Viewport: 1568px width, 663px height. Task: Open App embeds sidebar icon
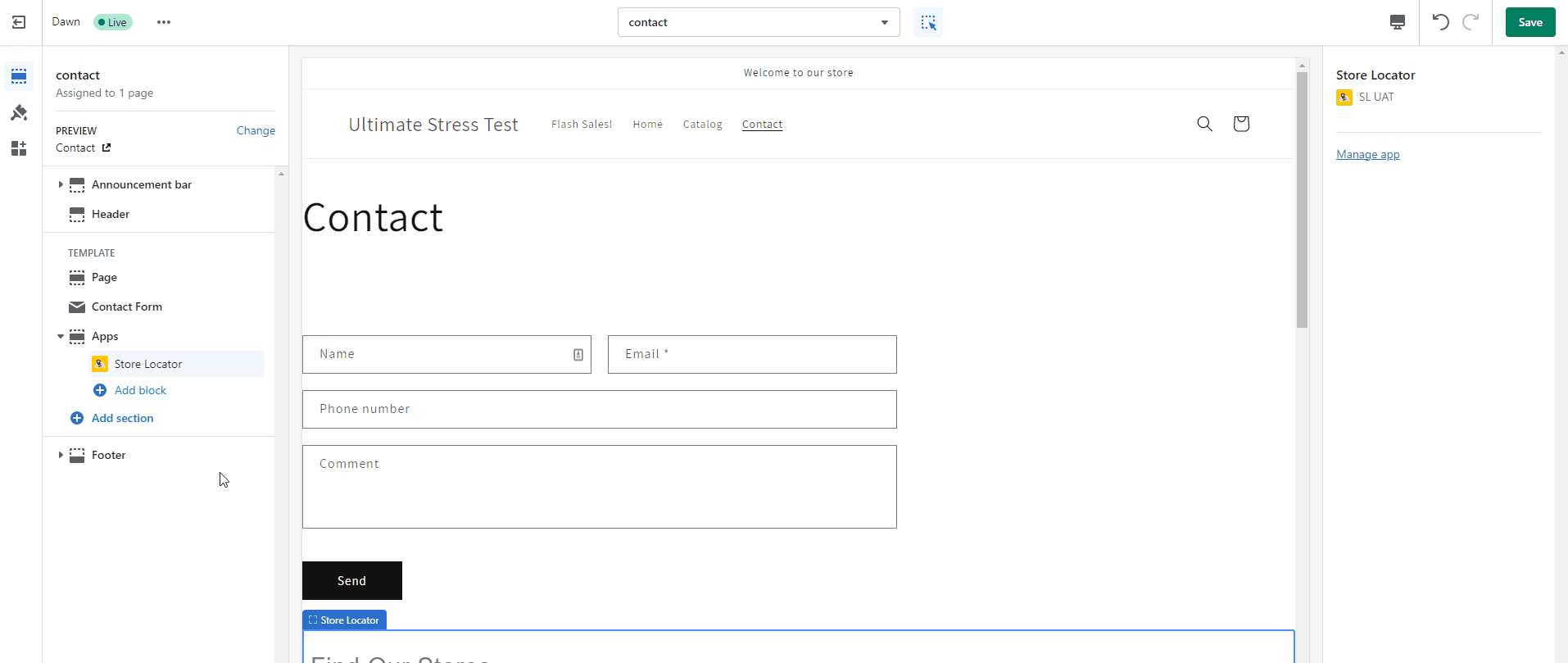tap(19, 148)
